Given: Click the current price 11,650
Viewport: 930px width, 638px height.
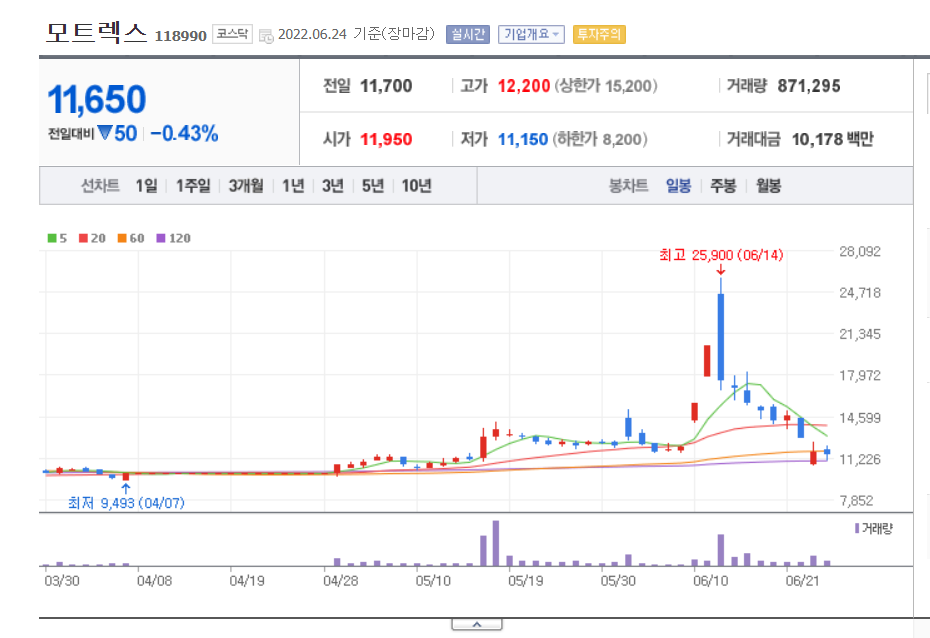Looking at the screenshot, I should pyautogui.click(x=97, y=100).
